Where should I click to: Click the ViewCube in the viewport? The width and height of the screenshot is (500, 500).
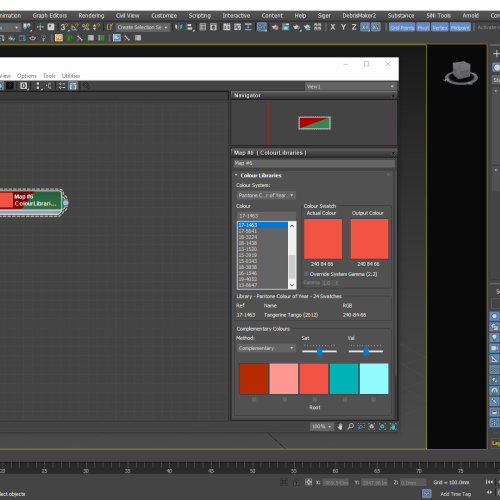461,73
